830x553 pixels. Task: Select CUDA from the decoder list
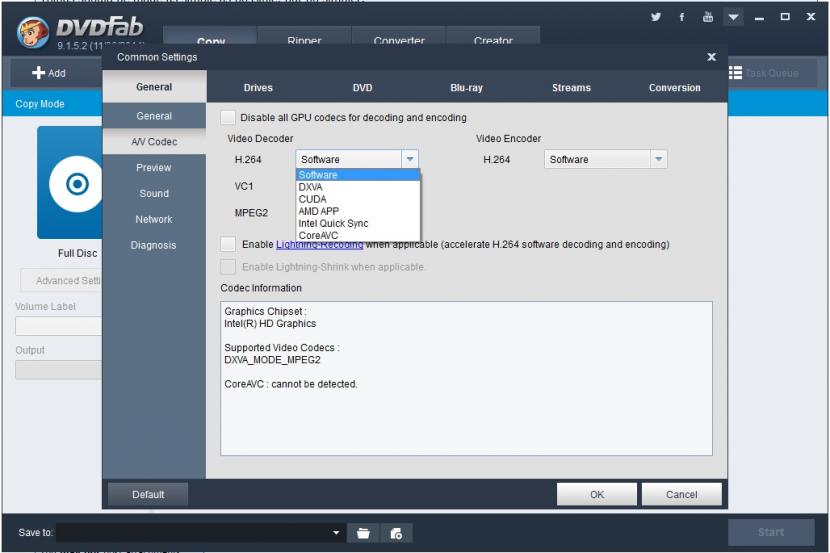(313, 199)
